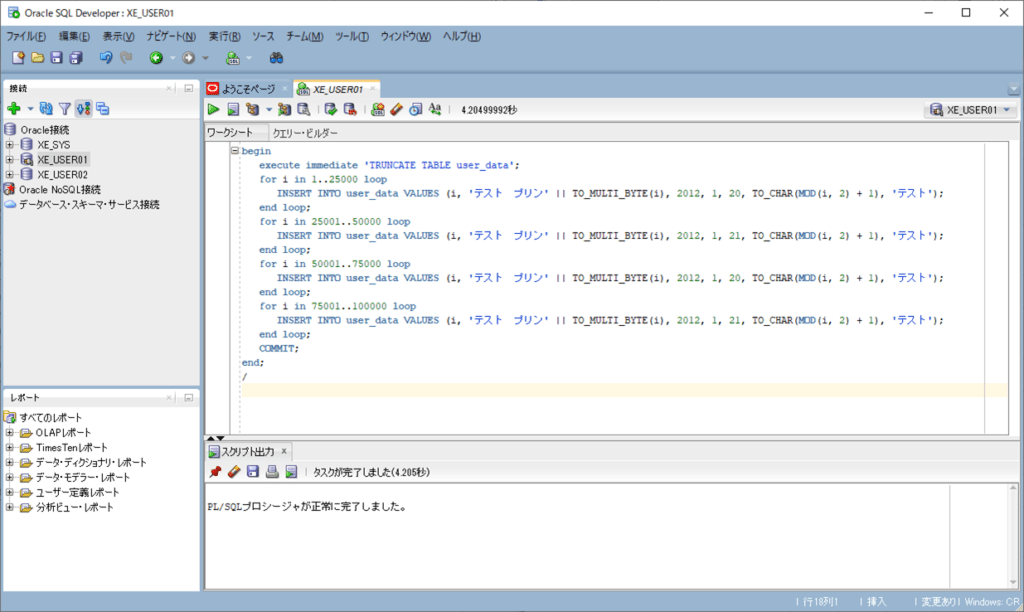The height and width of the screenshot is (612, 1024).
Task: Switch to the ようこそページ tab
Action: [248, 89]
